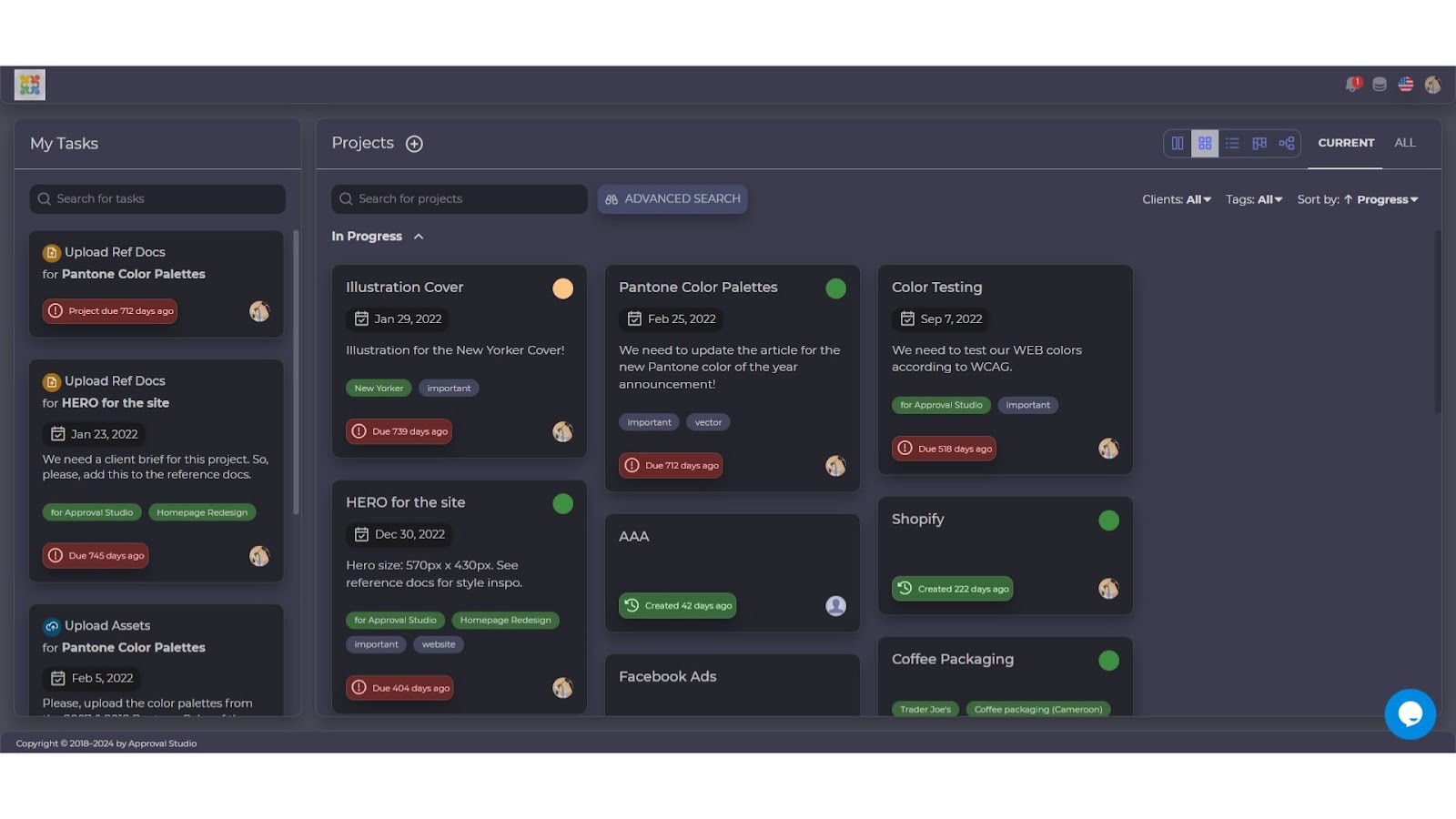Select the grid view of projects

coord(1204,143)
